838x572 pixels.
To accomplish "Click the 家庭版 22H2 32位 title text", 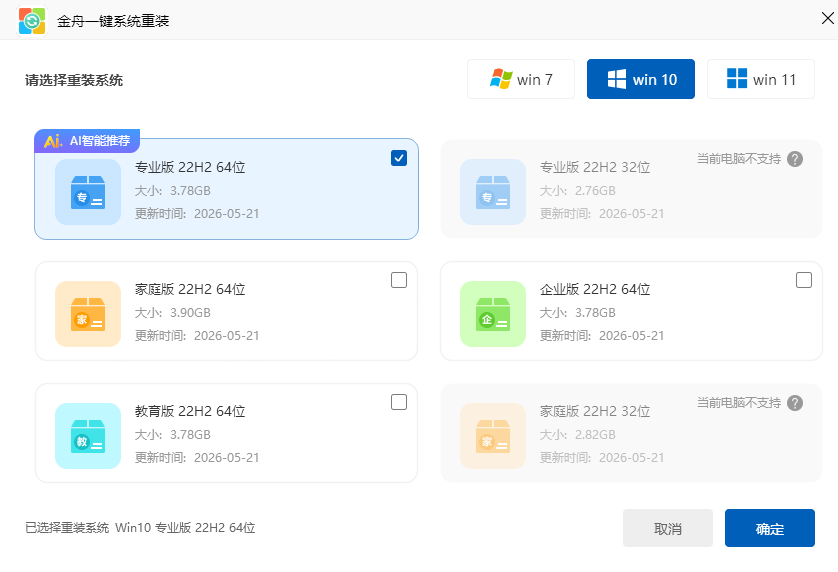I will pos(595,411).
